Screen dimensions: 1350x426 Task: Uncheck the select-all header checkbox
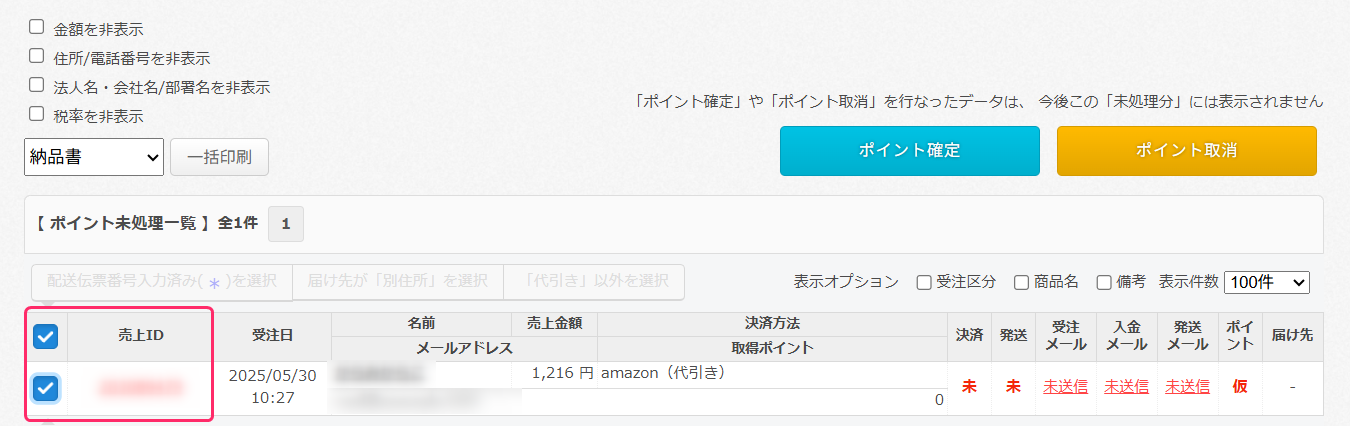(x=46, y=337)
